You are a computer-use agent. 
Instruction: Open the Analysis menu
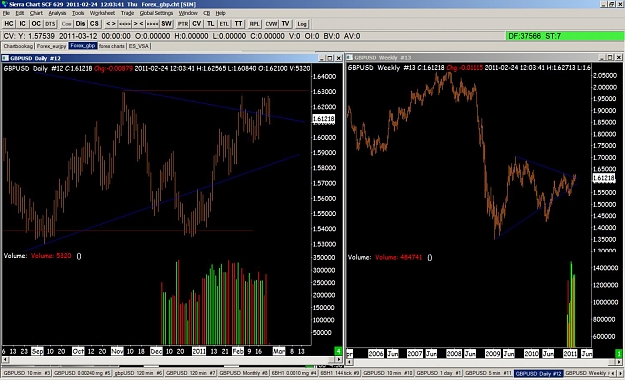click(57, 13)
